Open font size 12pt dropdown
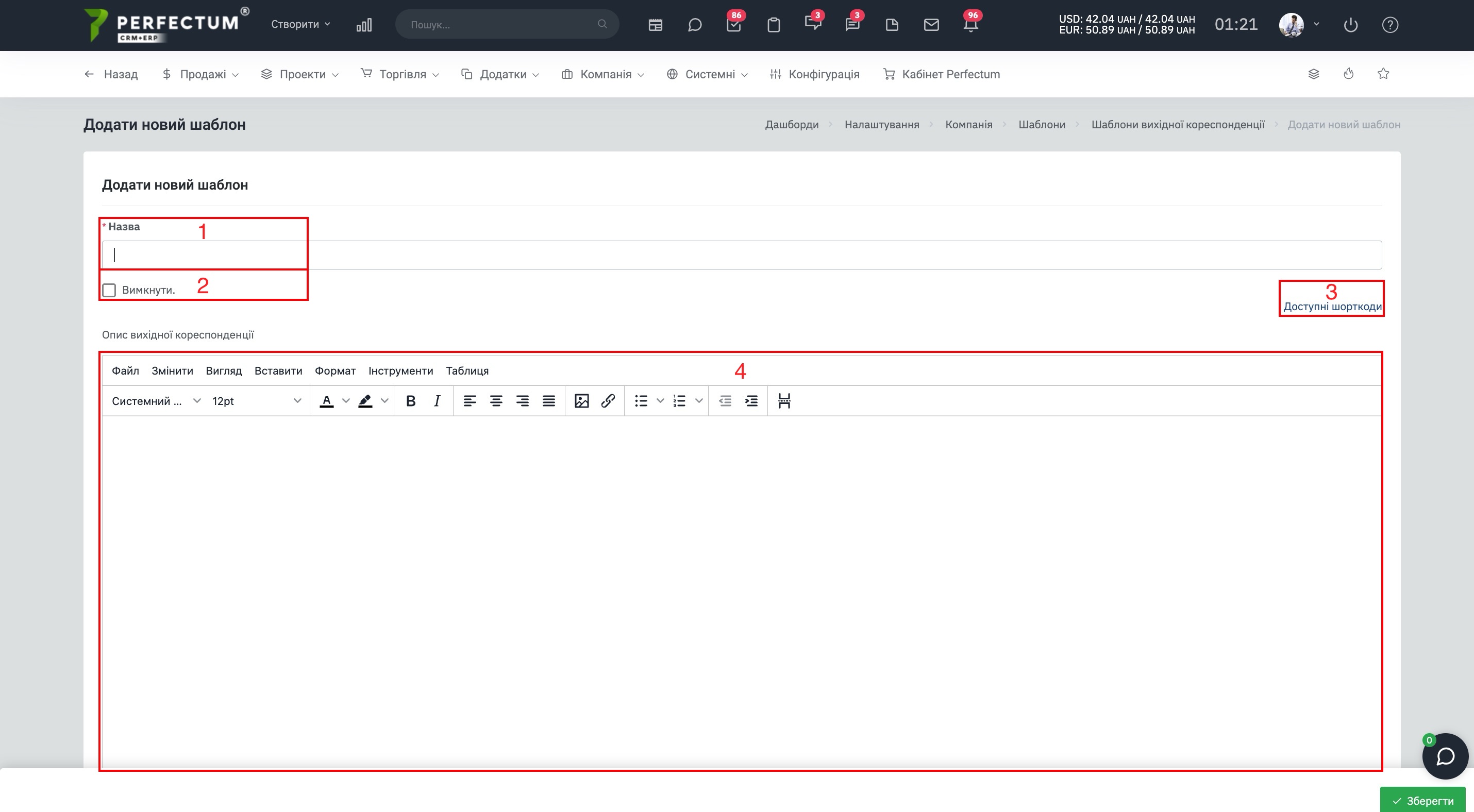 (256, 401)
